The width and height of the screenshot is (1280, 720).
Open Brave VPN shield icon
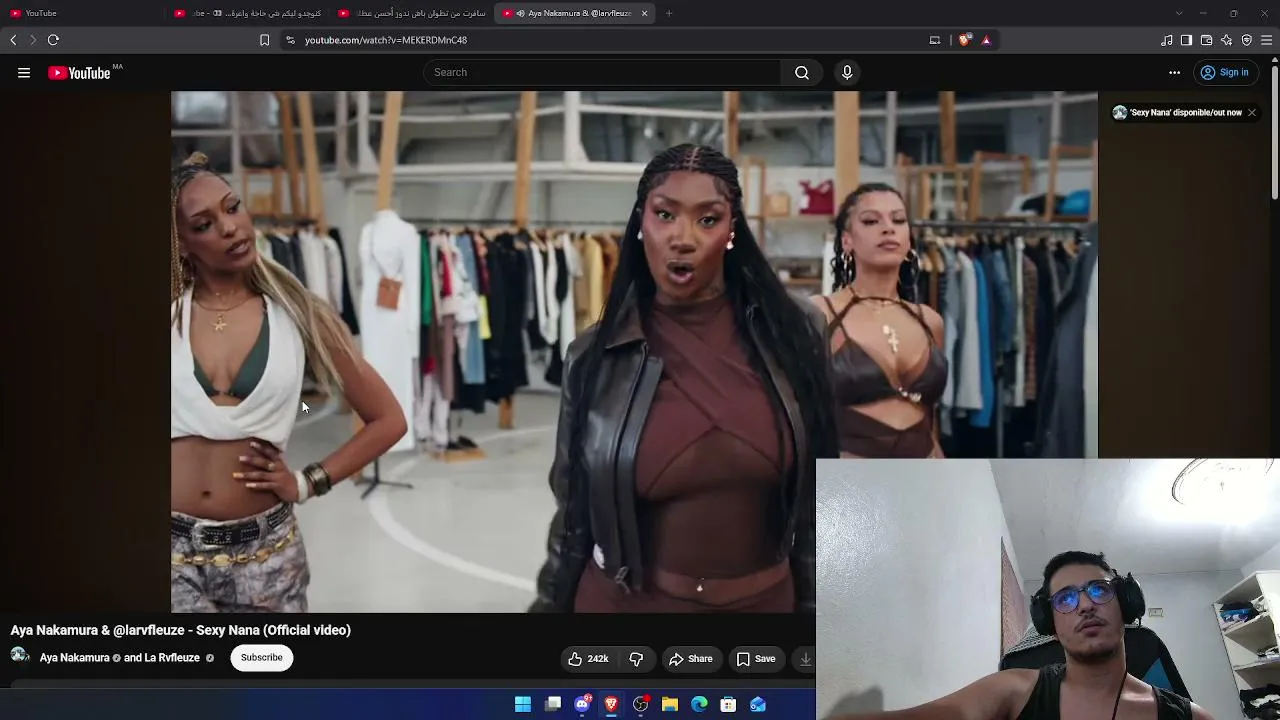[1246, 40]
